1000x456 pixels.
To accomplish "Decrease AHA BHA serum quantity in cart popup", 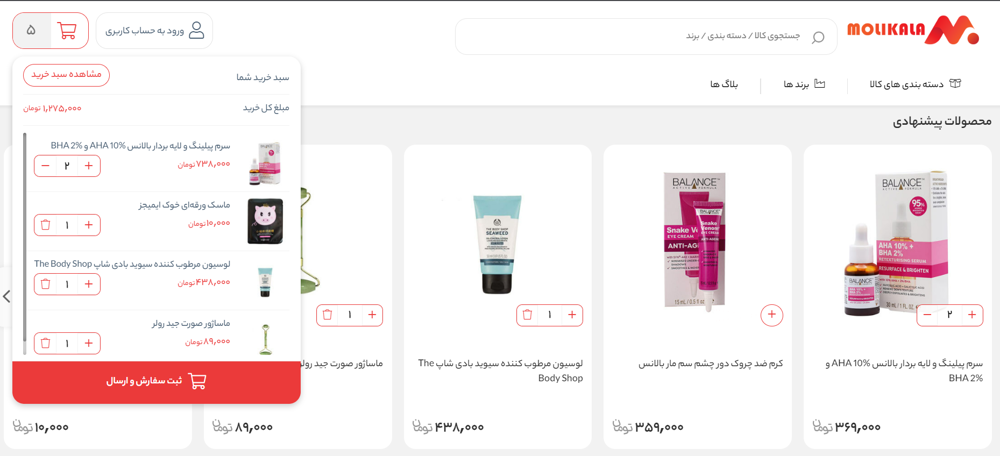I will click(x=45, y=166).
